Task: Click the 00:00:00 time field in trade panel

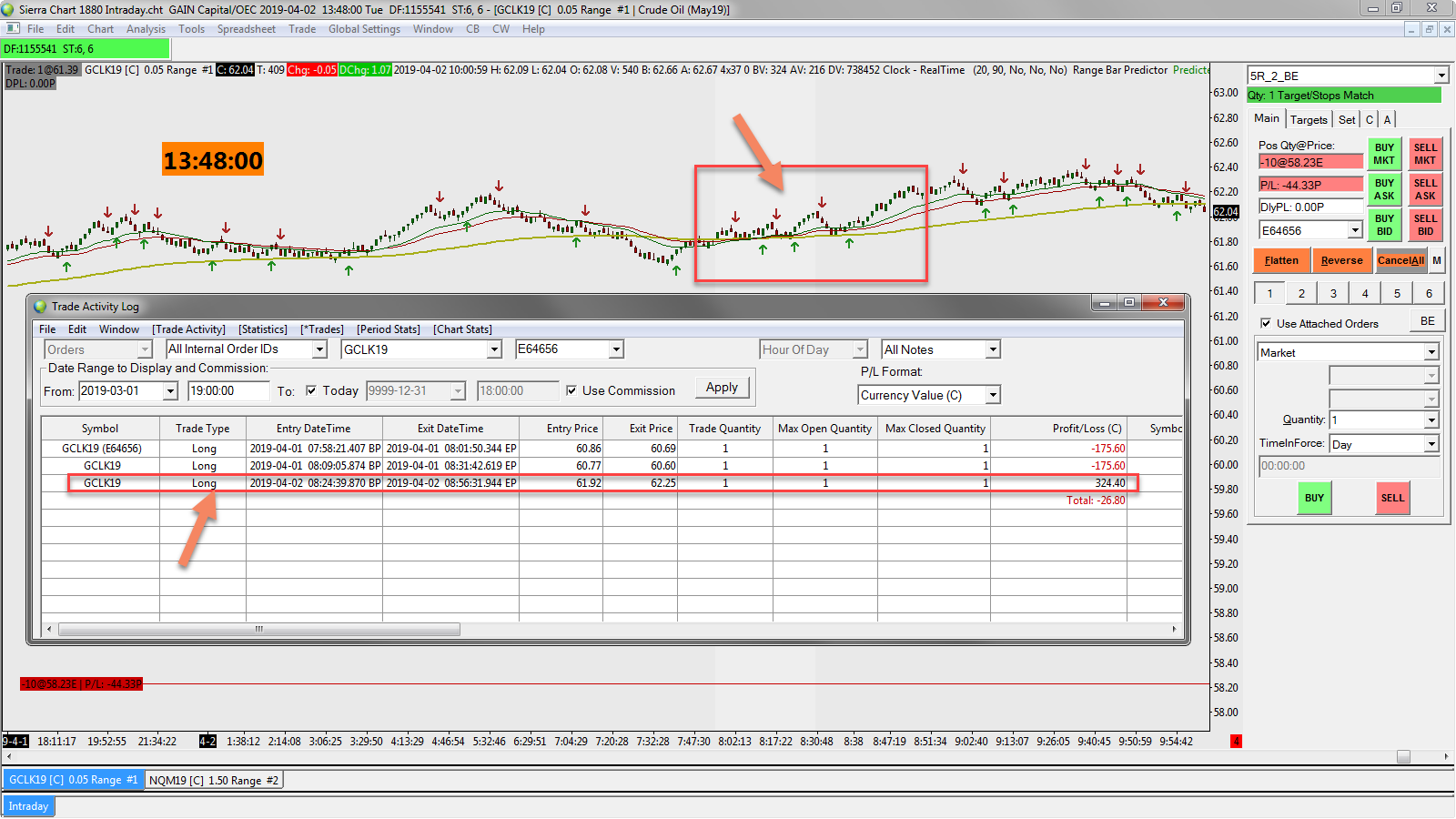Action: [x=1350, y=466]
